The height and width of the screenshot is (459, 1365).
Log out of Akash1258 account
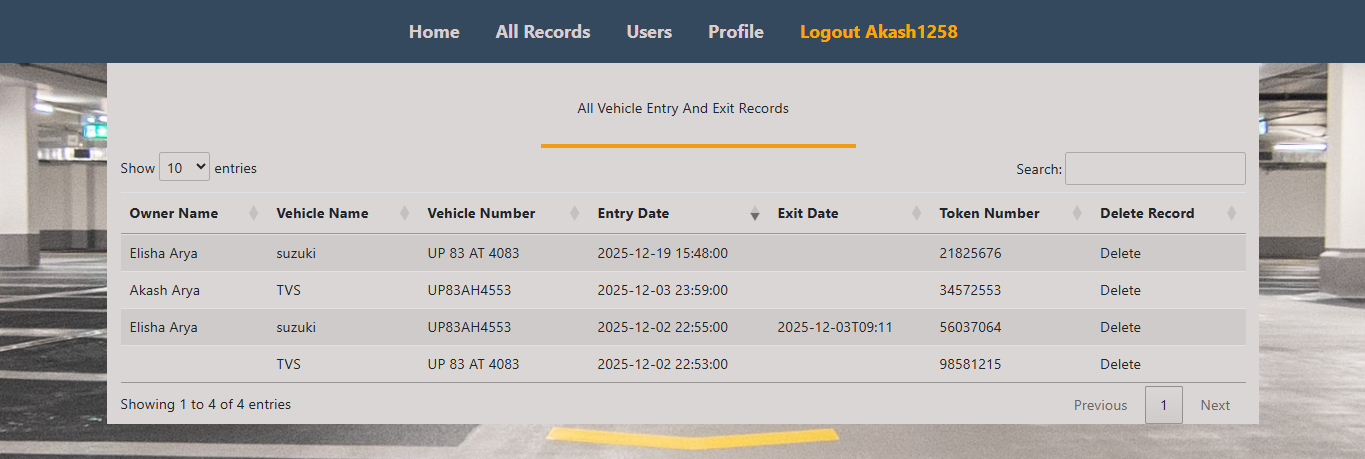(878, 32)
